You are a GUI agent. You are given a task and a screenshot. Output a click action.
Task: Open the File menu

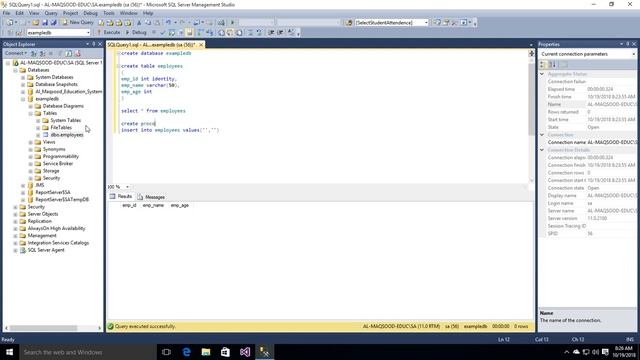click(7, 13)
